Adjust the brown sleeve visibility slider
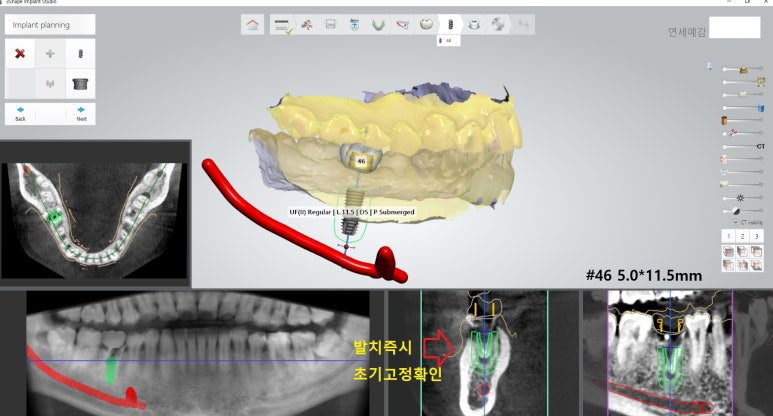This screenshot has height=416, width=773. coord(743,120)
